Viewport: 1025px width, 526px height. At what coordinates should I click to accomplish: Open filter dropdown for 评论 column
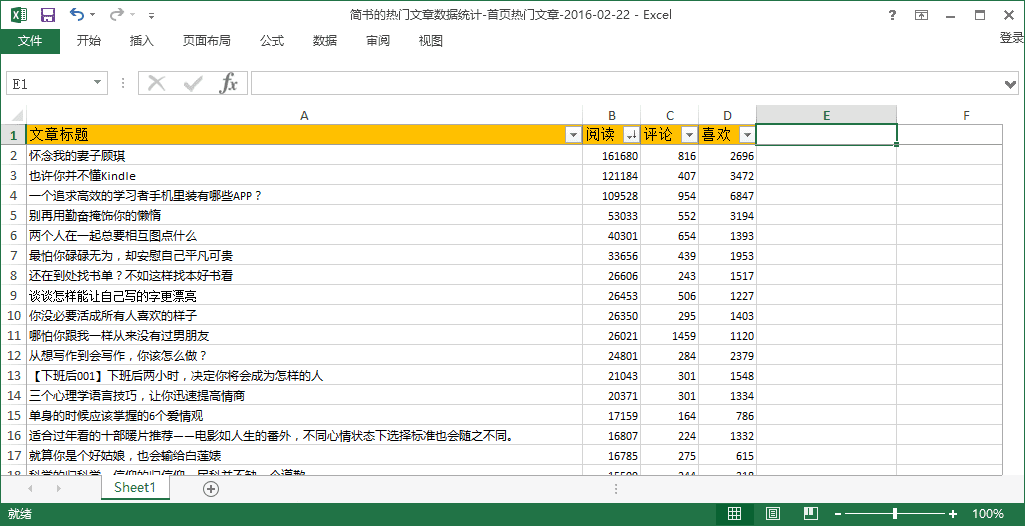(689, 135)
